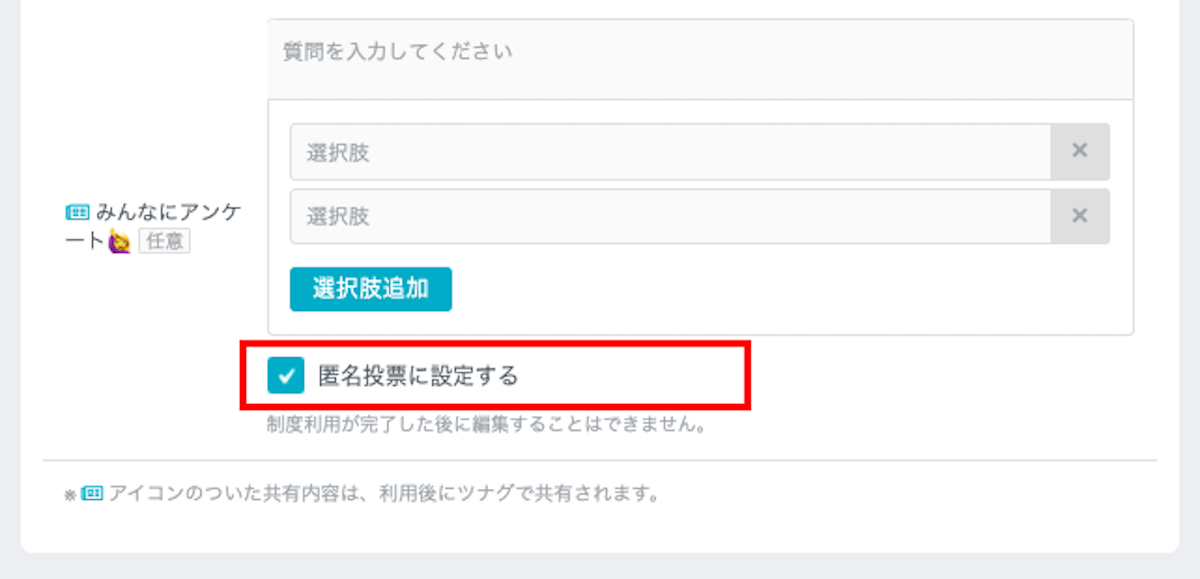Click the share icon beside みんなにアンケート
Screen dimensions: 1200x579
click(x=77, y=212)
